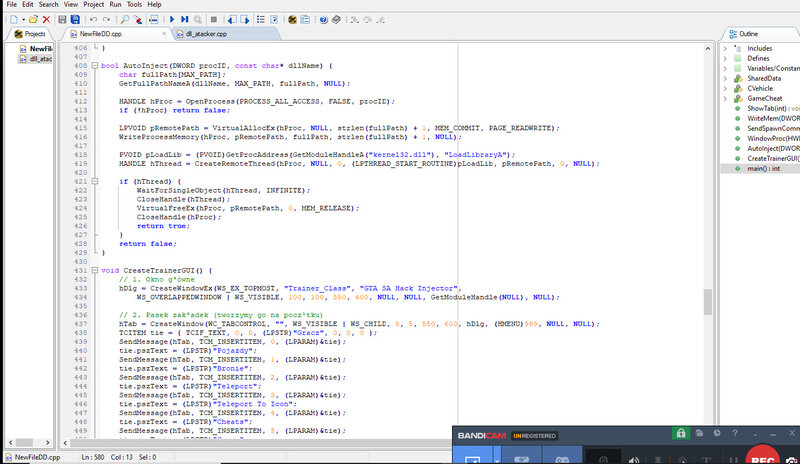
Task: Collapse the CreateTrainerGUI fold at line 431
Action: coord(95,271)
